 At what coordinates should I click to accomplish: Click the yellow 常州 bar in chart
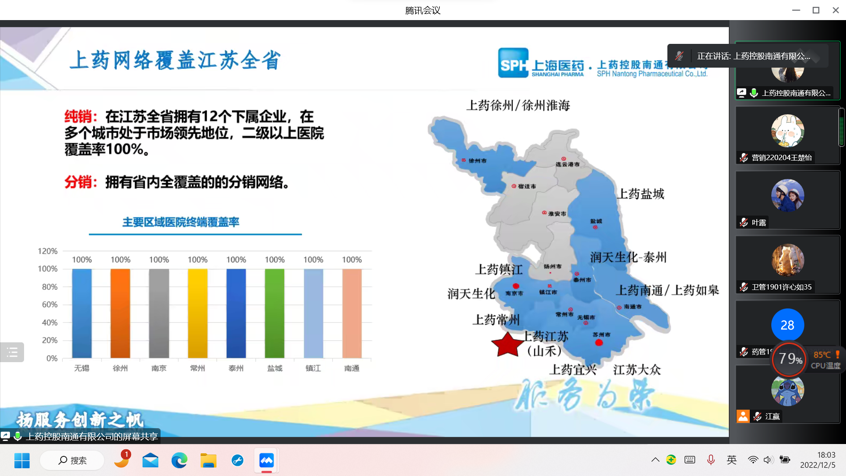[197, 313]
